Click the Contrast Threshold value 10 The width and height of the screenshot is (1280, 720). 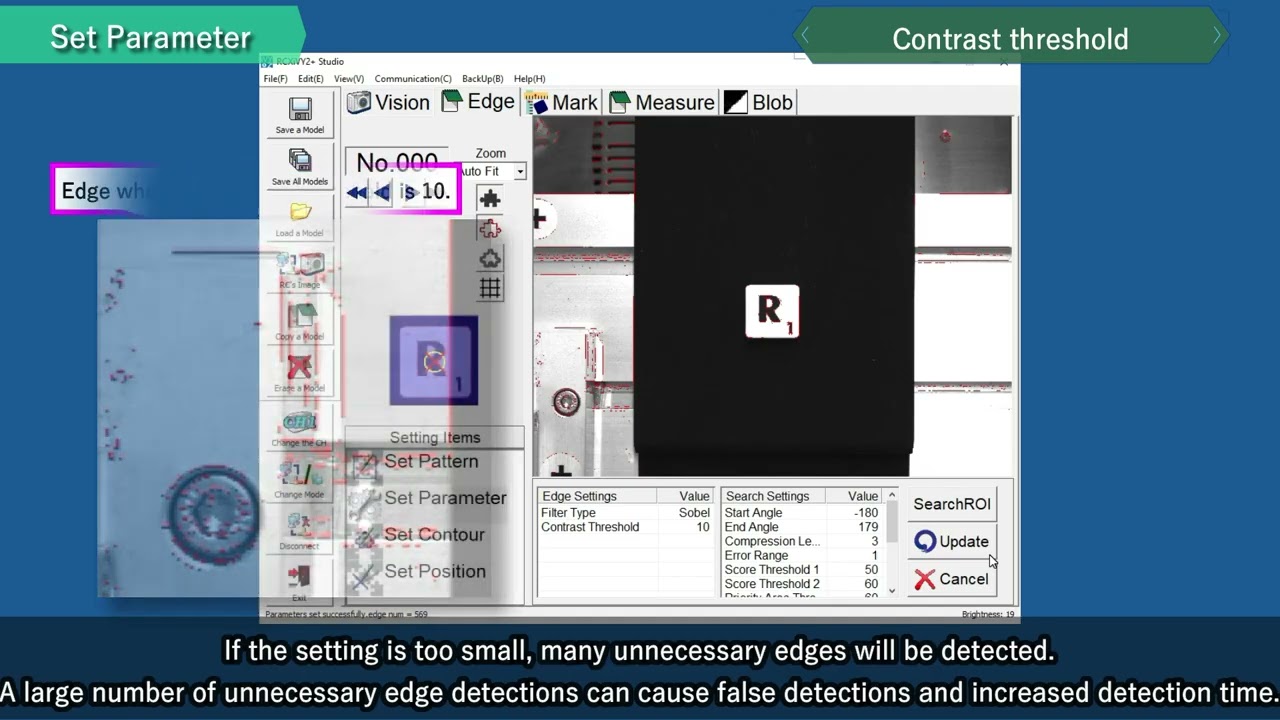click(702, 527)
